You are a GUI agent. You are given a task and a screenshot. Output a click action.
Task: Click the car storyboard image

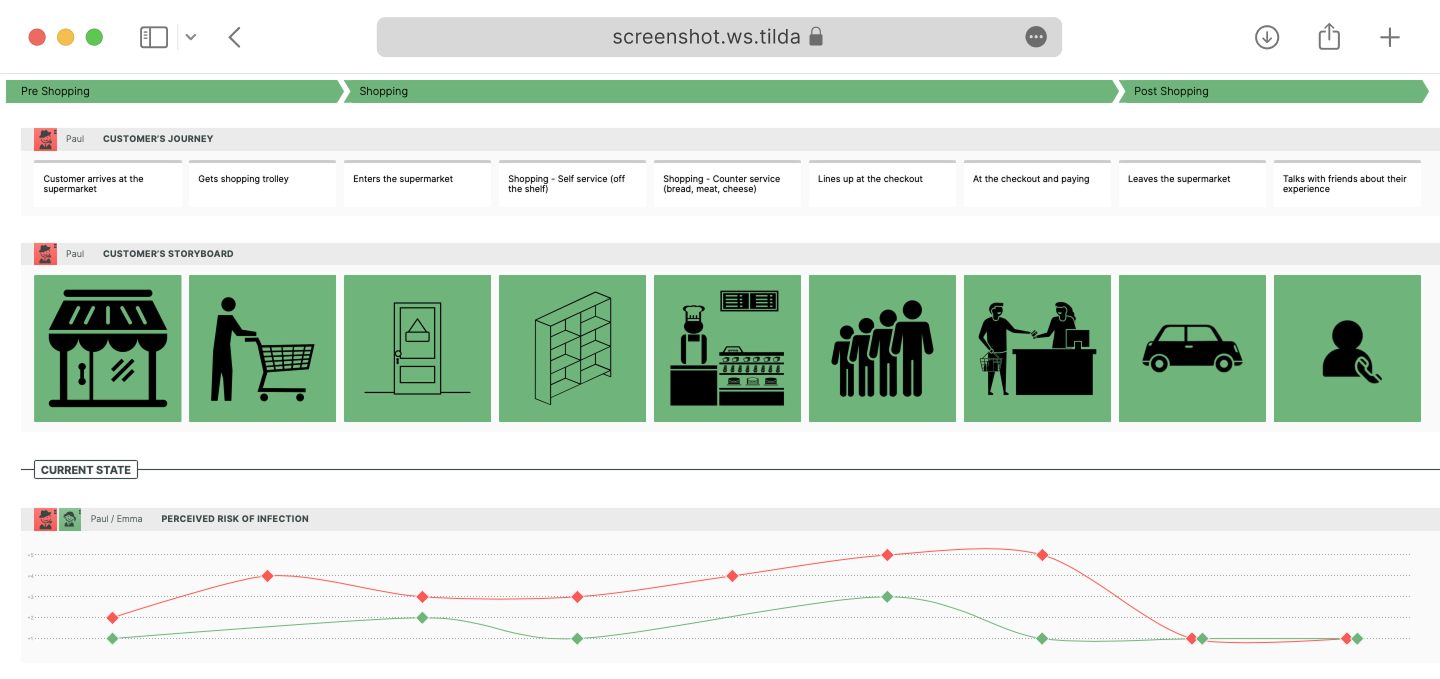coord(1193,348)
